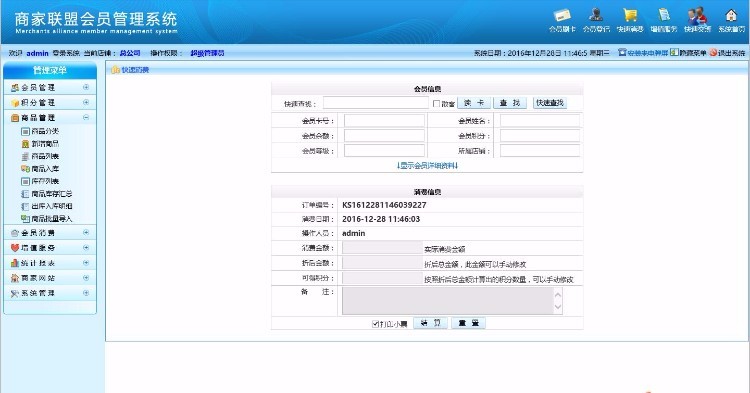Screen dimensions: 750x393
Task: Open 快速充值 two-people icon in header
Action: pyautogui.click(x=697, y=15)
